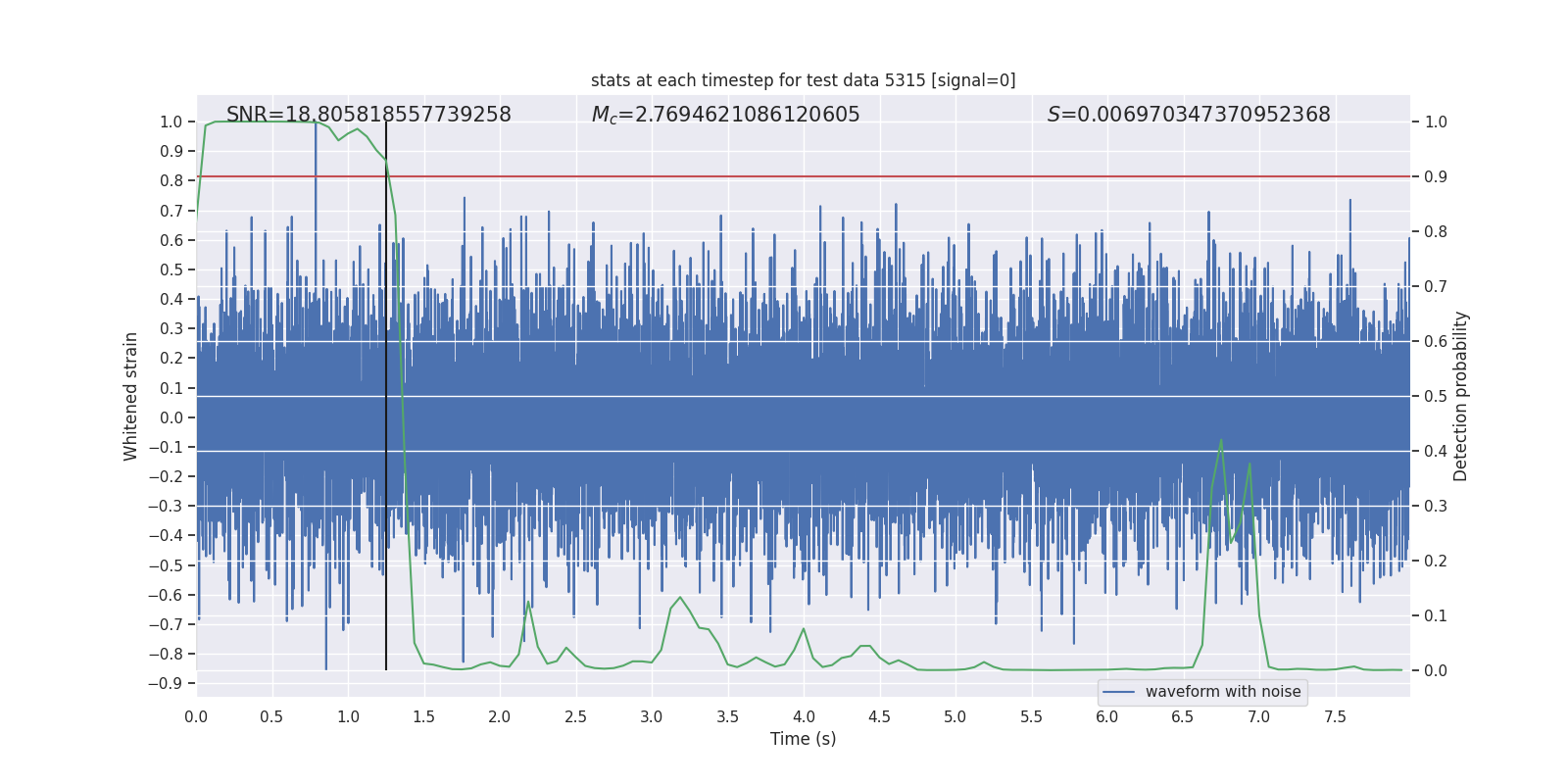Image resolution: width=1568 pixels, height=784 pixels.
Task: Click the S=0.00697 annotation text
Action: click(1188, 115)
